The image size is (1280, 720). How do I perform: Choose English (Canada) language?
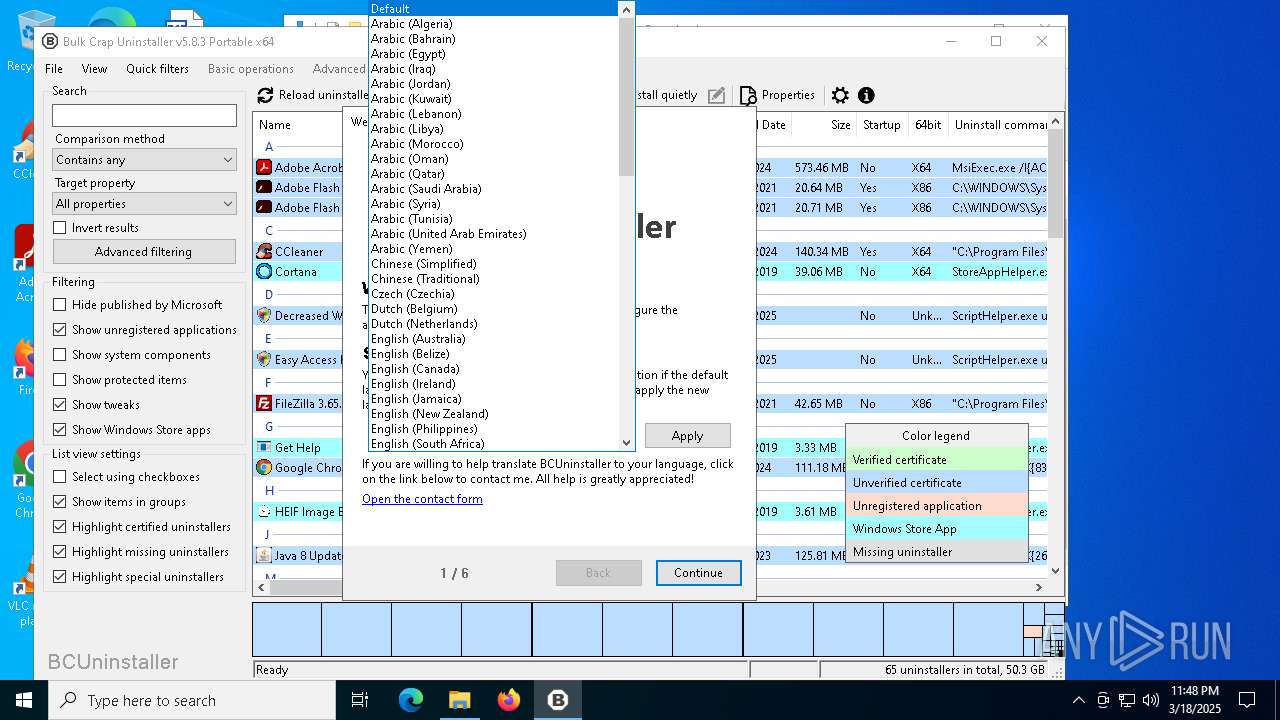[x=494, y=369]
